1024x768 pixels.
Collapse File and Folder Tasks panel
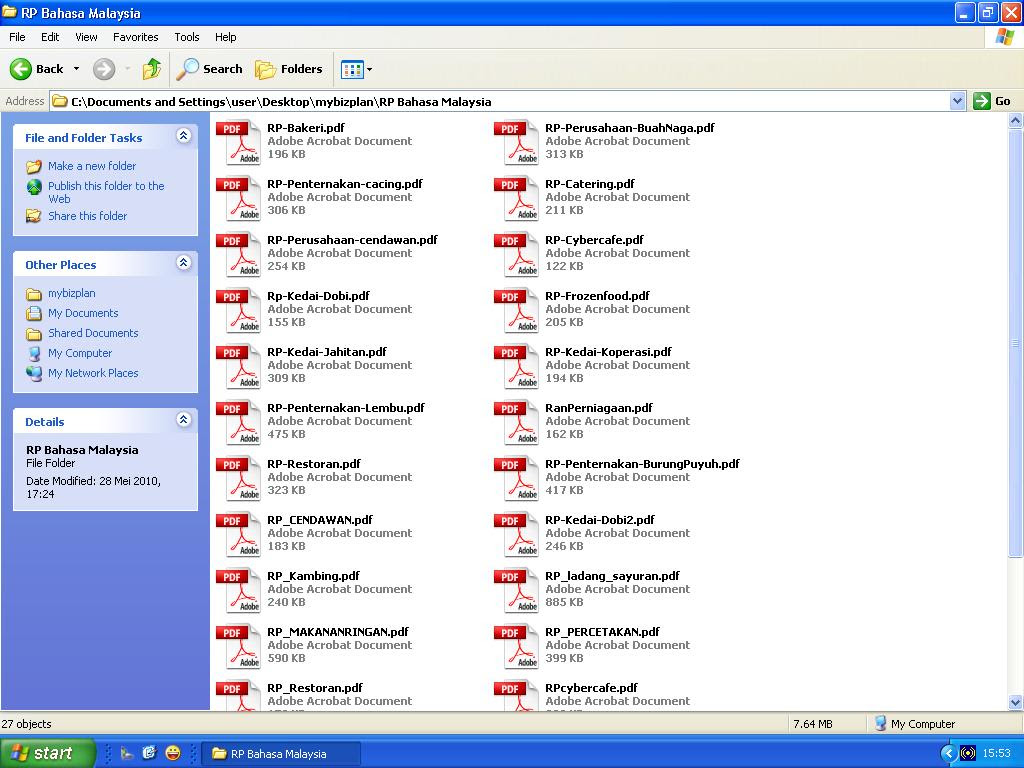click(184, 136)
